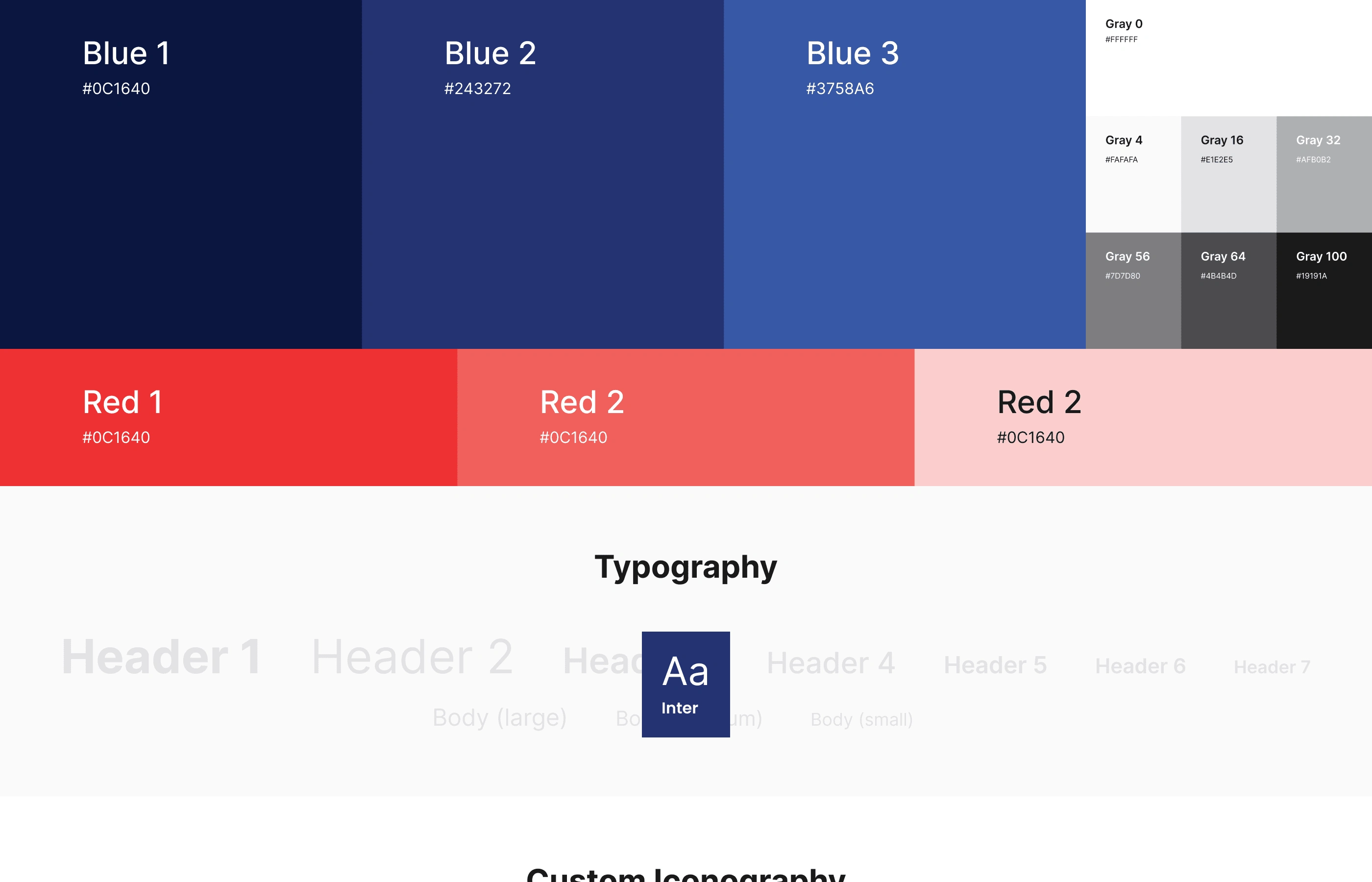Screen dimensions: 1372x882
Task: Click the Header 1 type sample
Action: tap(162, 657)
